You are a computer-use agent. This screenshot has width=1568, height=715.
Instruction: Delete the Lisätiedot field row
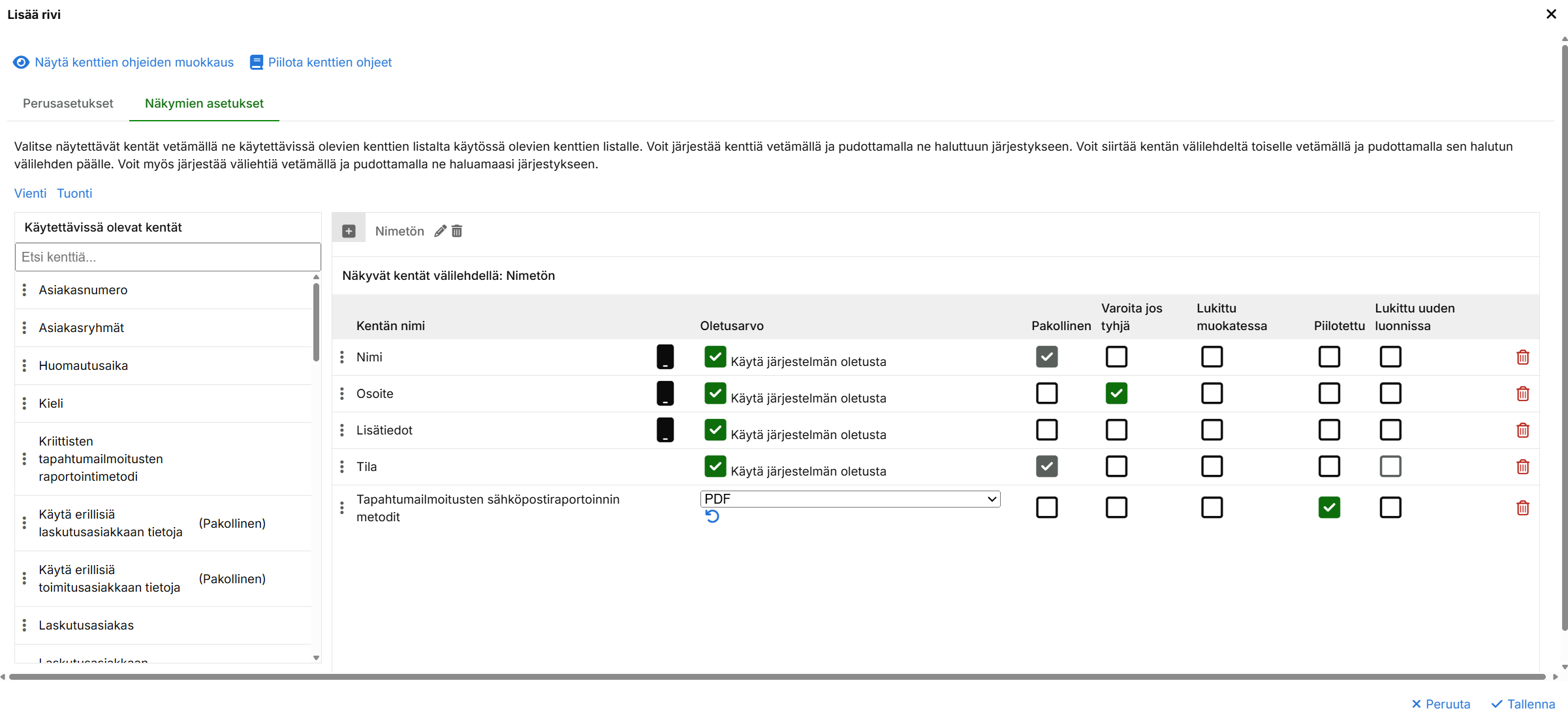click(1522, 431)
